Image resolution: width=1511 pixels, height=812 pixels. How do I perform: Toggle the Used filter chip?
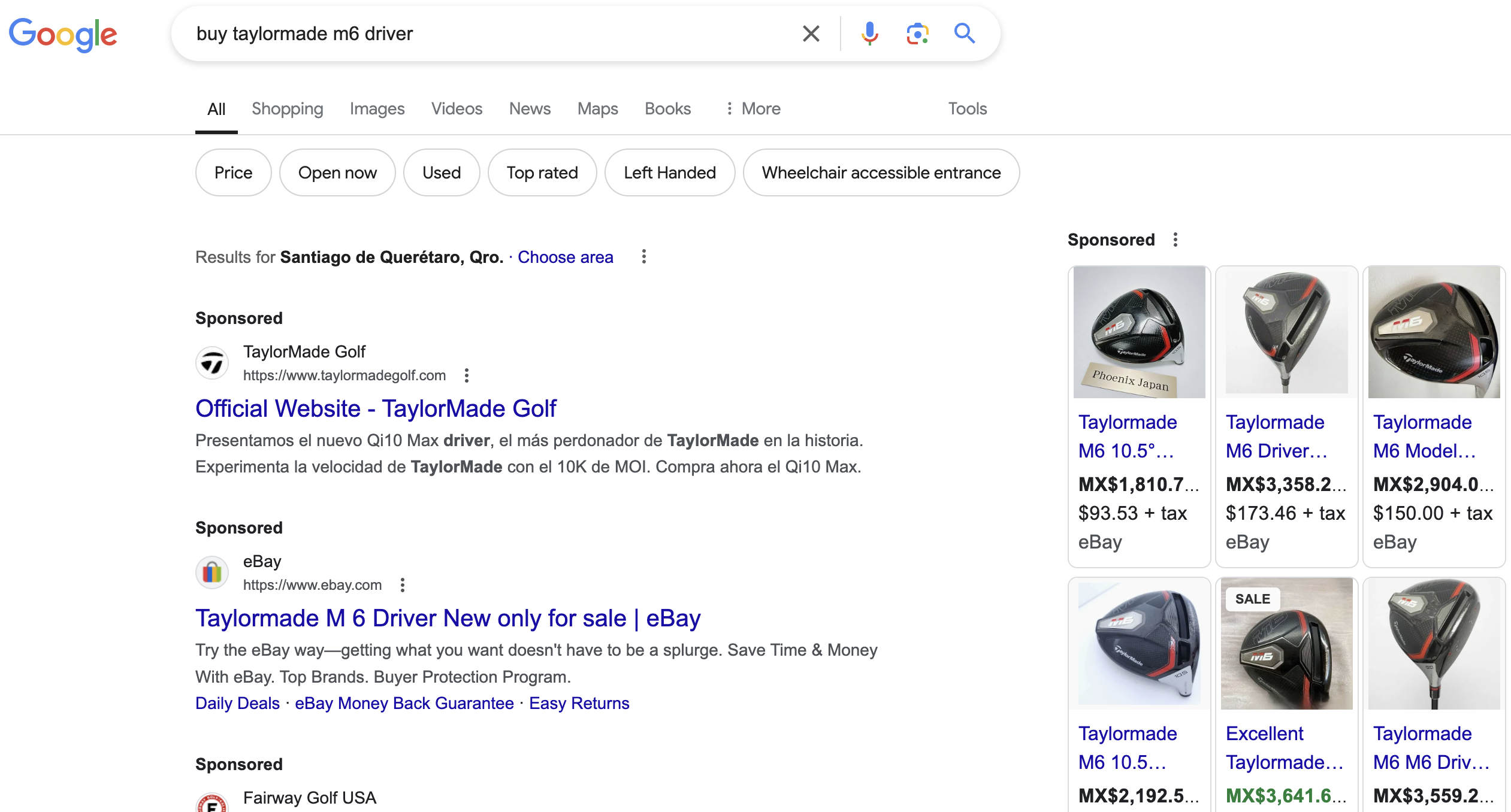[x=441, y=172]
